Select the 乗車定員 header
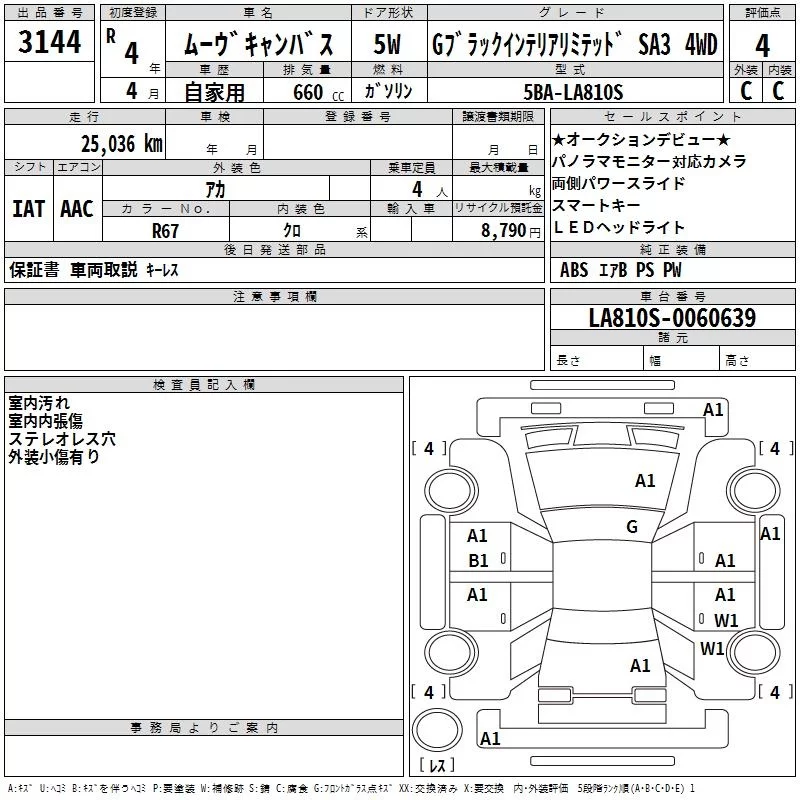Image resolution: width=800 pixels, height=800 pixels. click(411, 167)
